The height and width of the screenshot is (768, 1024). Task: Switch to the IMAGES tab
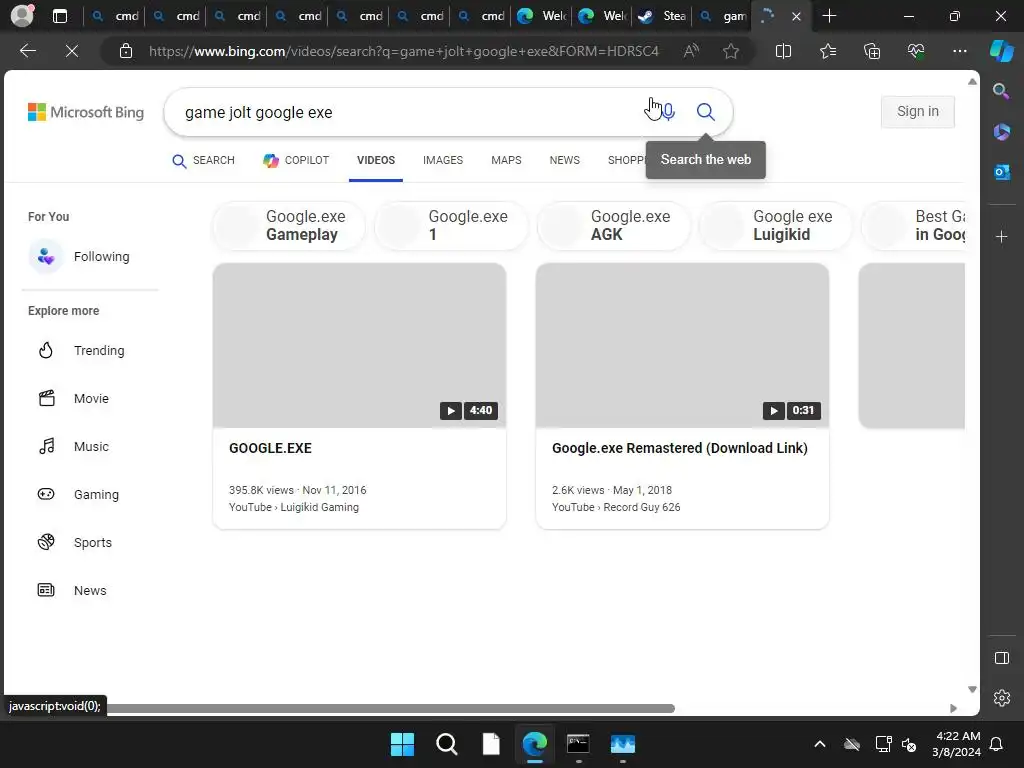443,160
